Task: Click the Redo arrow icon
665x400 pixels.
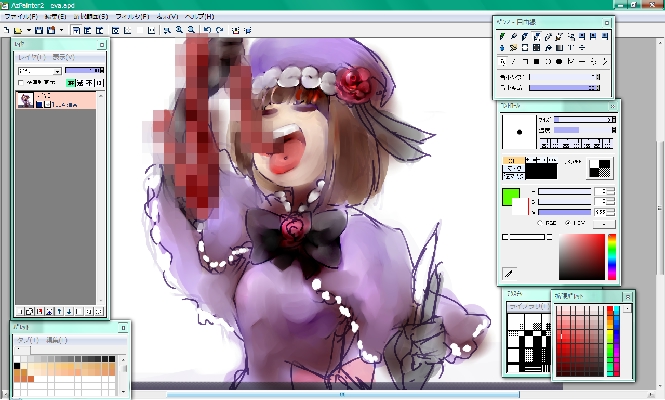Action: [220, 30]
